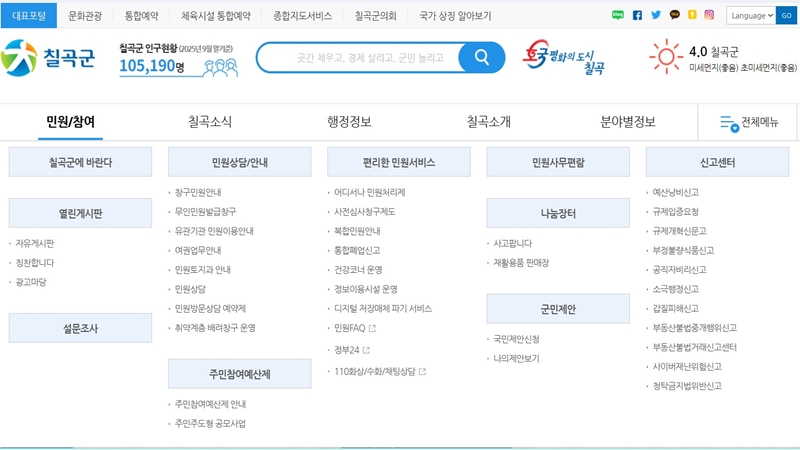The image size is (800, 450).
Task: Open 칠곡군의회 link
Action: point(376,16)
